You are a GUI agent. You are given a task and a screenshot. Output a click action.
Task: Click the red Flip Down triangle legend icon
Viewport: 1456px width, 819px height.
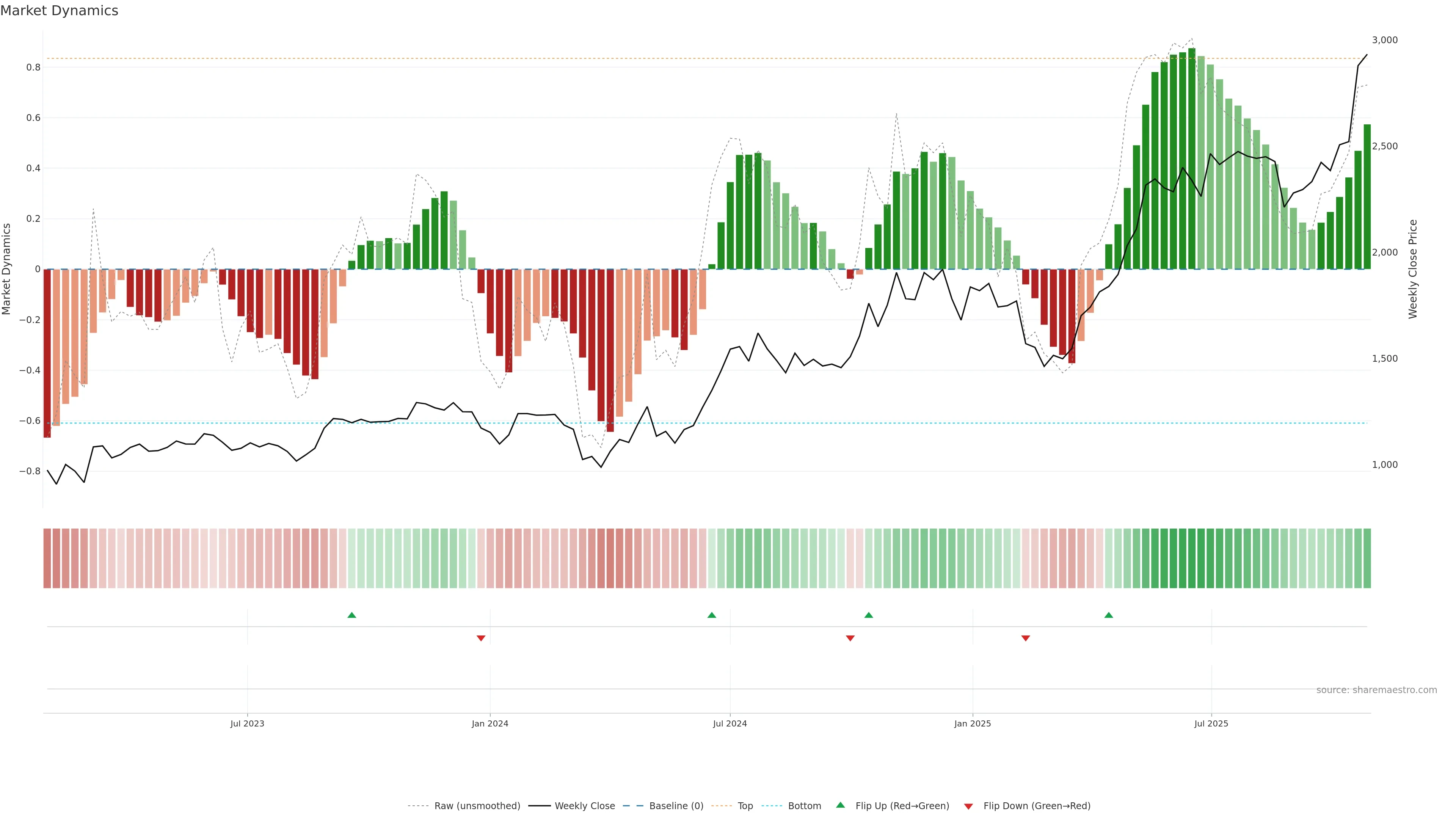(x=968, y=806)
